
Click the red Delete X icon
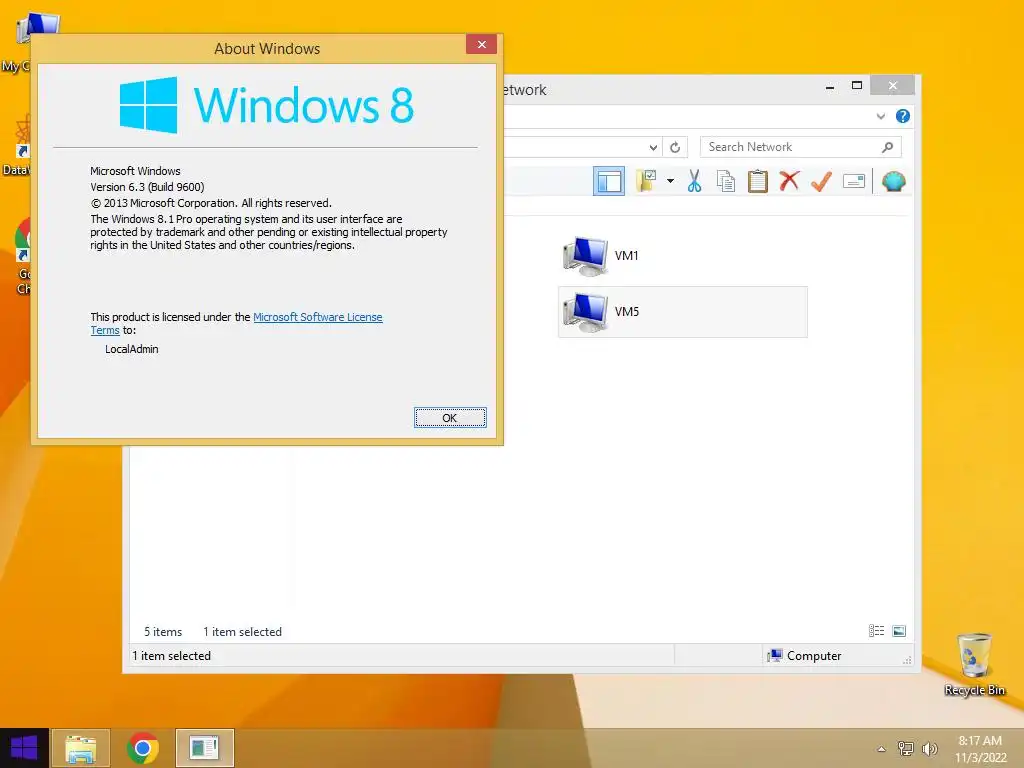[789, 180]
